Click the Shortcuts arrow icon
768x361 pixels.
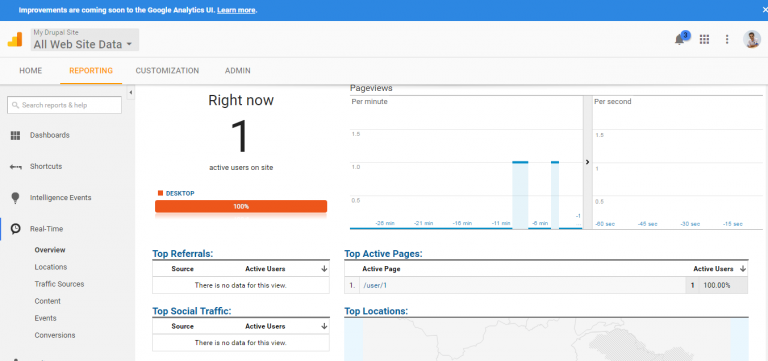pyautogui.click(x=15, y=167)
